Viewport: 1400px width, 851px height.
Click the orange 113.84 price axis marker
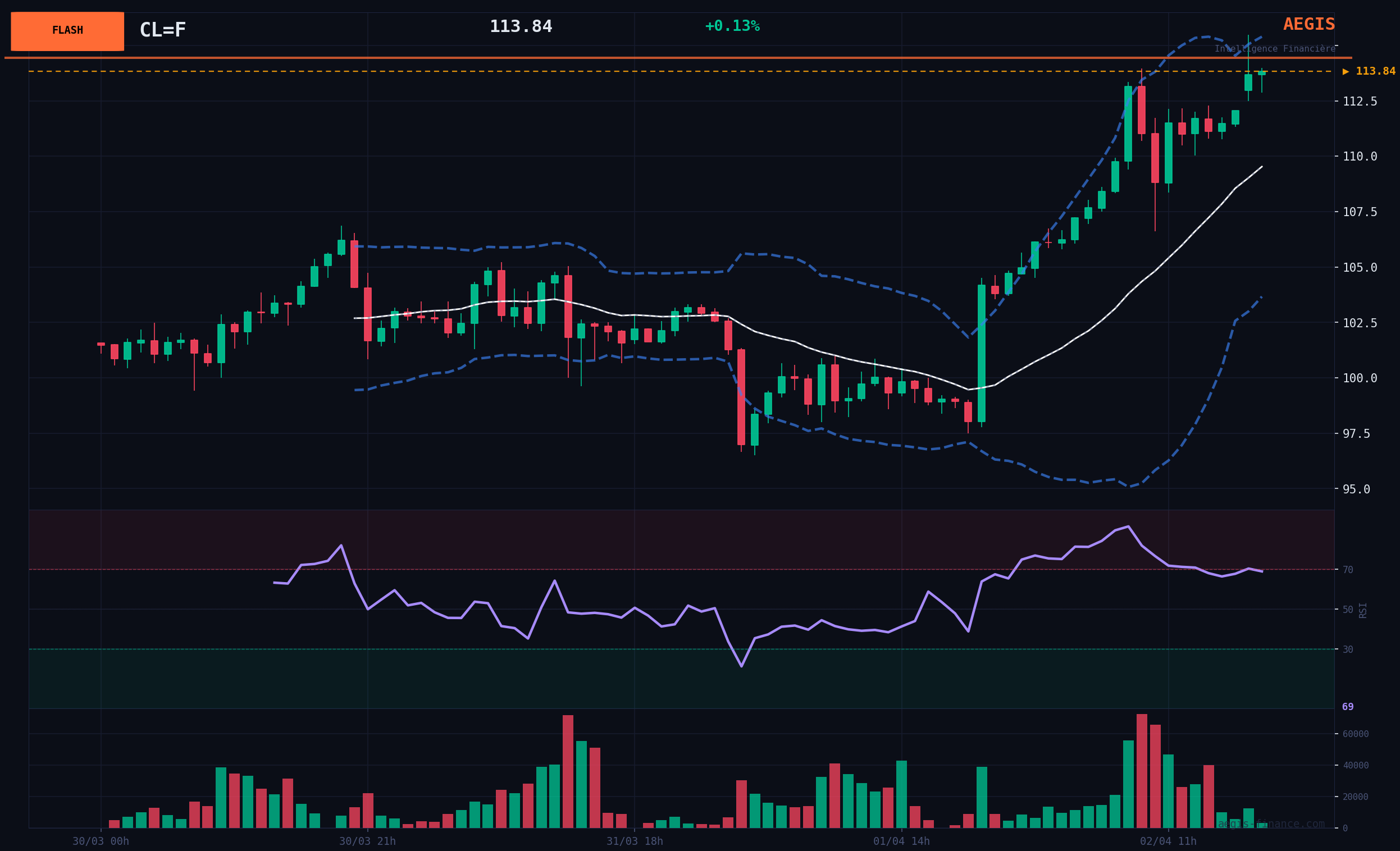(x=1369, y=72)
